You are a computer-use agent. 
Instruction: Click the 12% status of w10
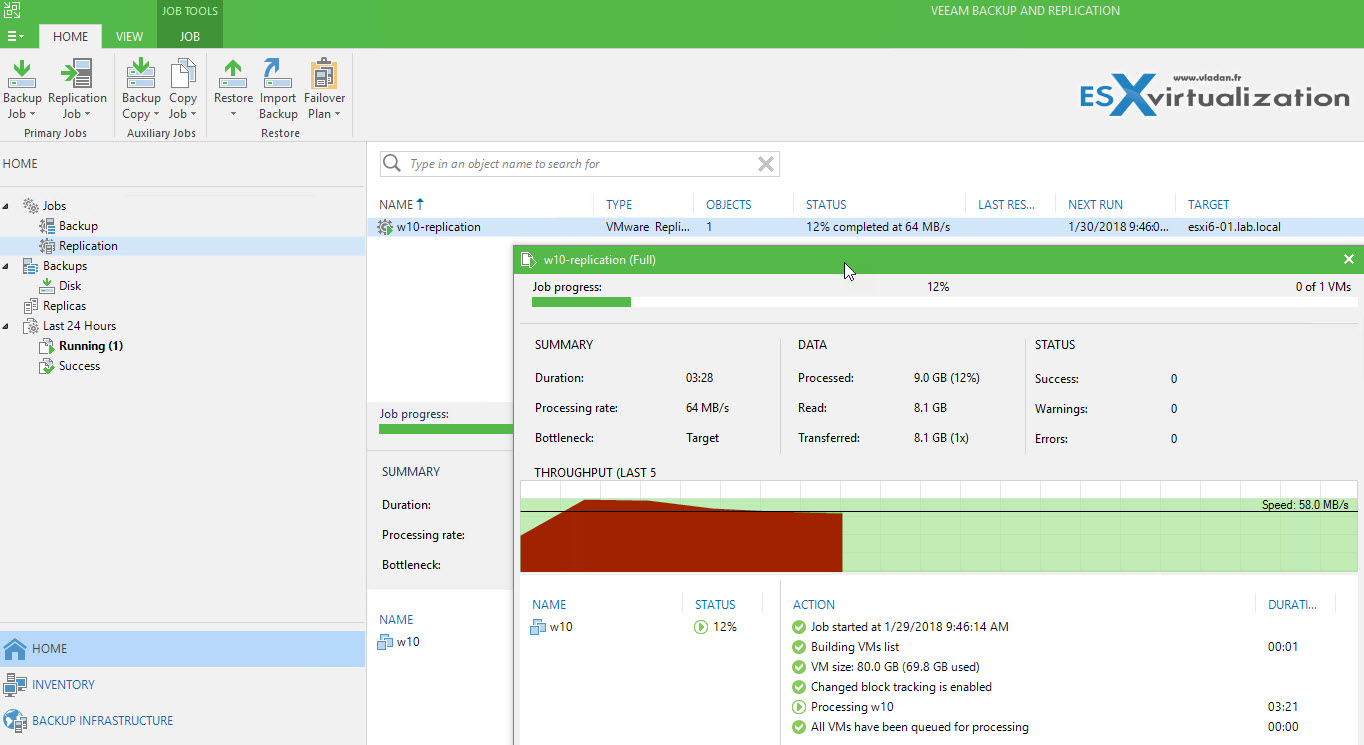716,627
